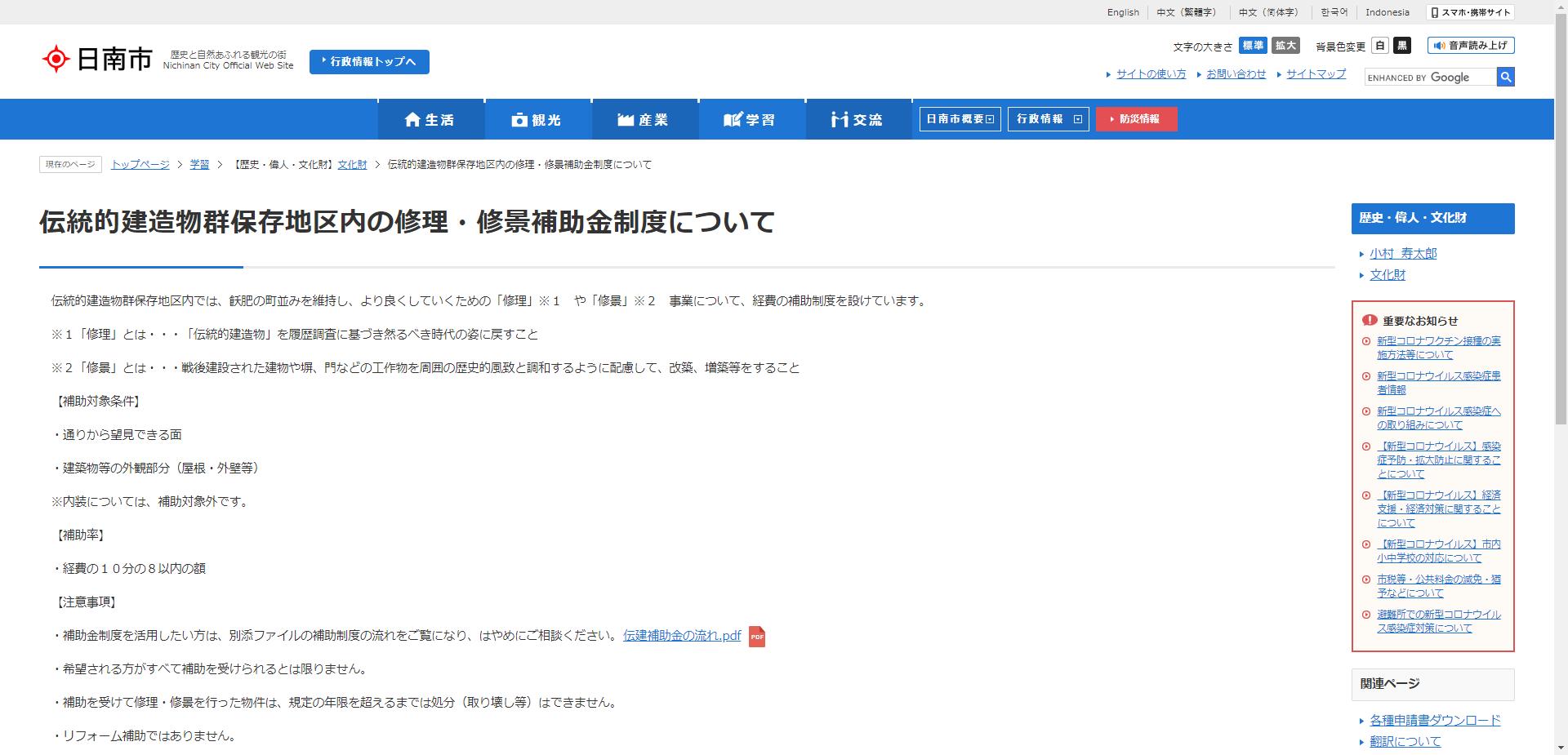
Task: Switch background color to 白
Action: 1380,46
